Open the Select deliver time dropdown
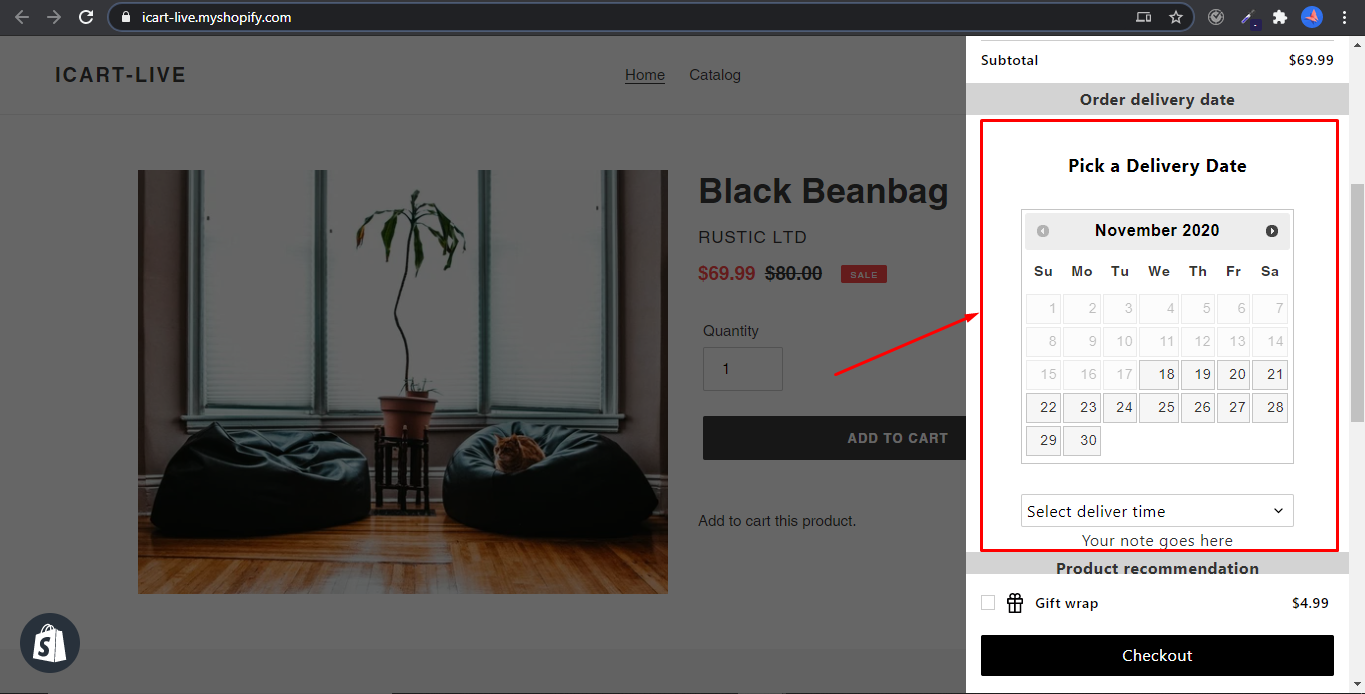Screen dimensions: 1365x694 point(1157,511)
